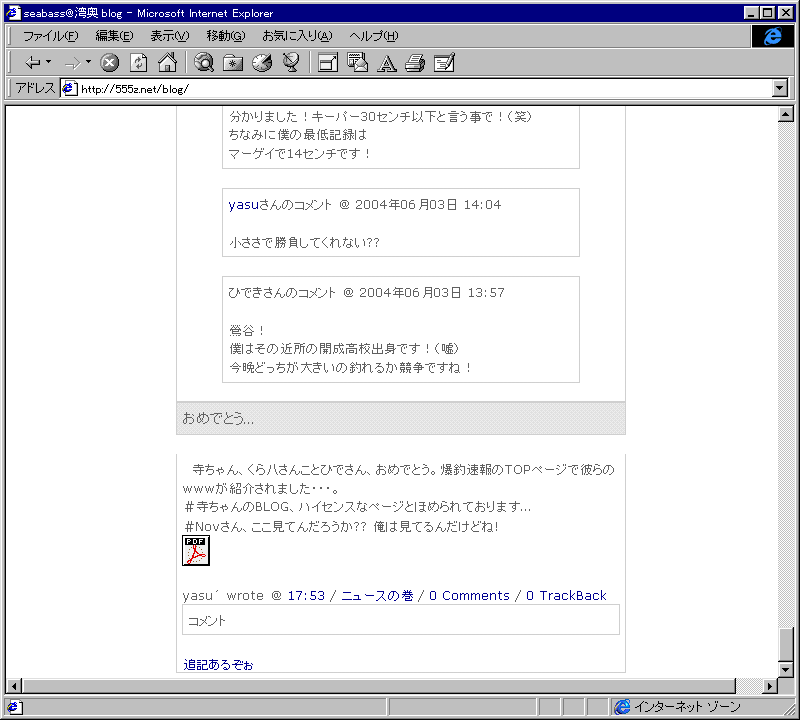
Task: Click the address field URL http://555z.net/blog/
Action: coord(135,89)
